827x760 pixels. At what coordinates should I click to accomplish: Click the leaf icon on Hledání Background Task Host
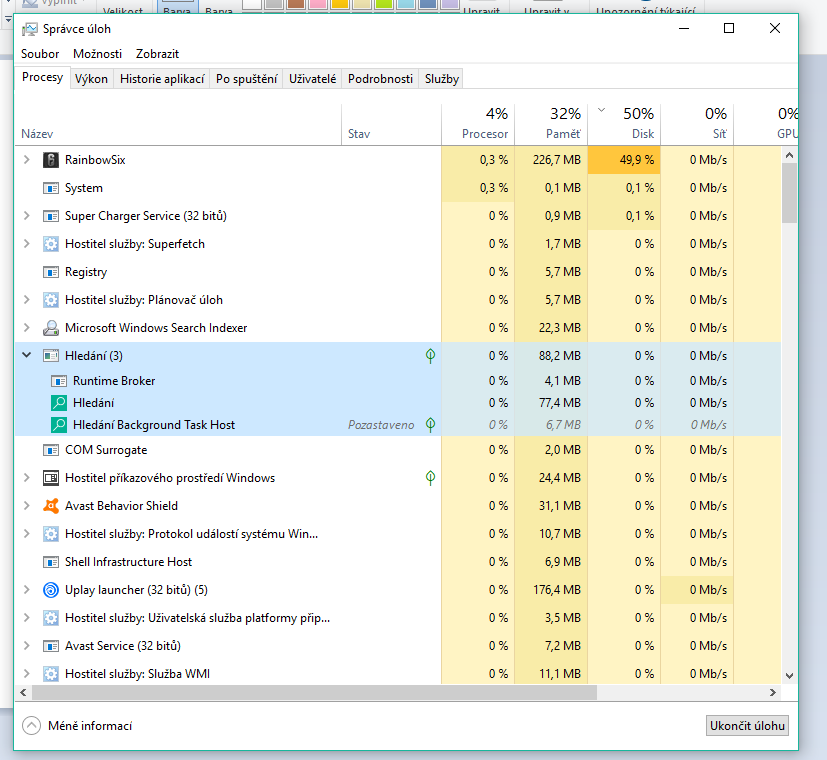[430, 425]
